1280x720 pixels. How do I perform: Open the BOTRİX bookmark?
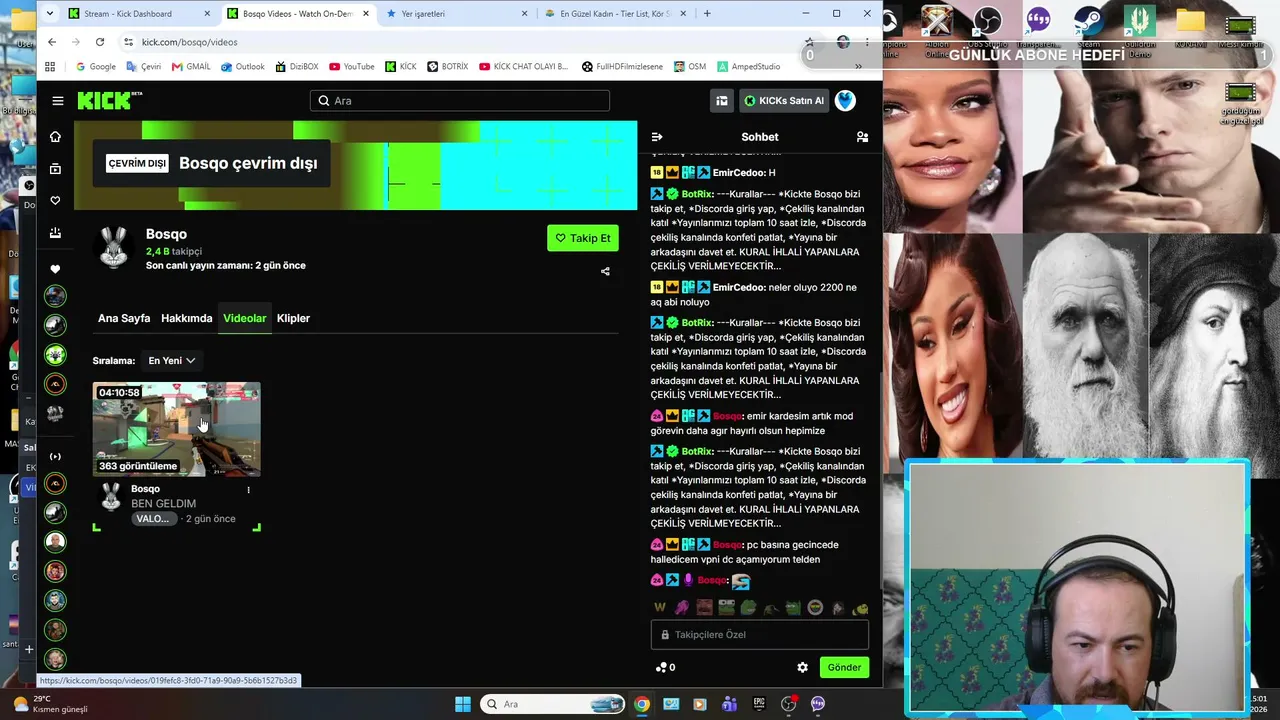[447, 67]
